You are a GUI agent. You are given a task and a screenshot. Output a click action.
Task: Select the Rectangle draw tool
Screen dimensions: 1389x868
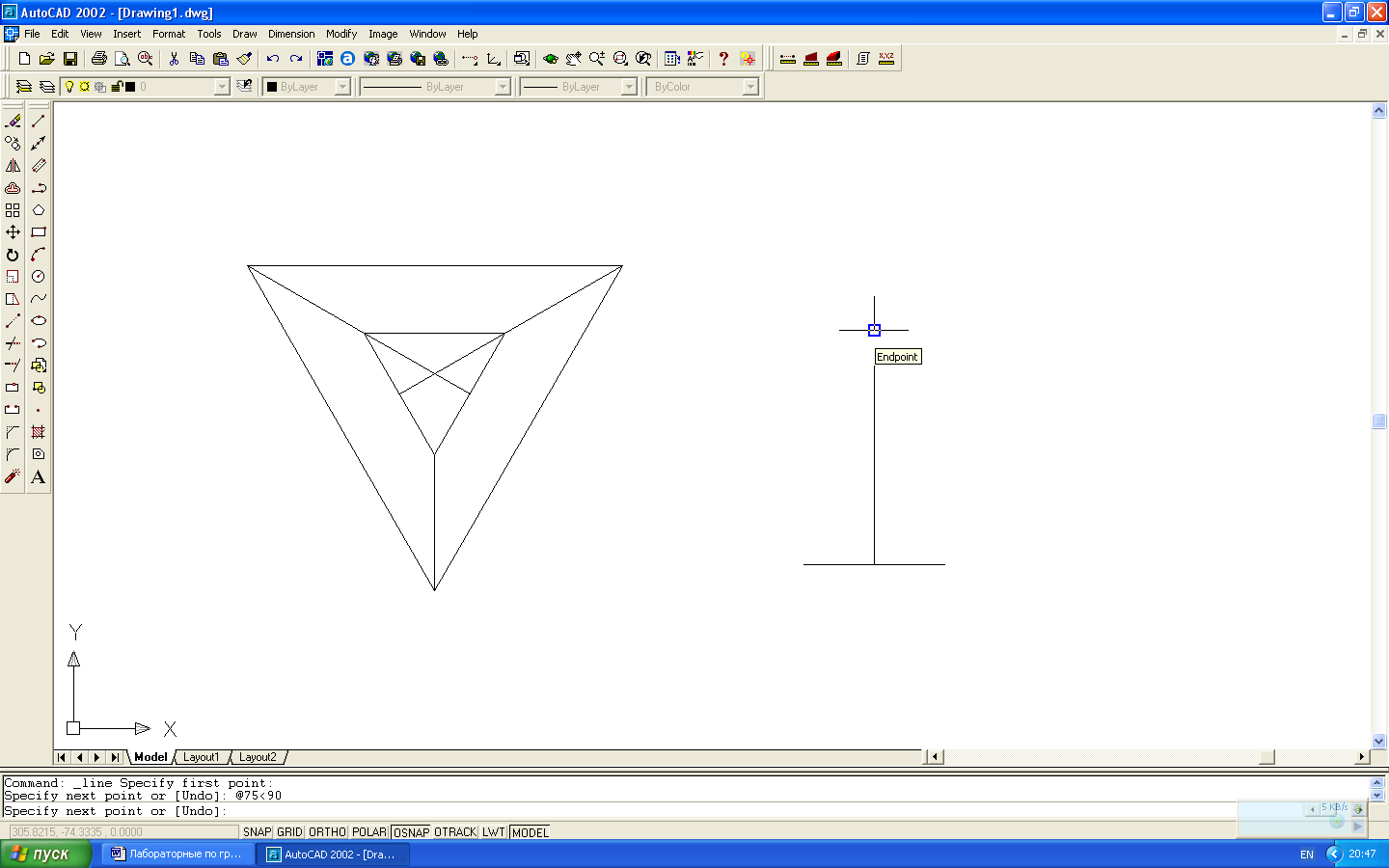tap(39, 231)
